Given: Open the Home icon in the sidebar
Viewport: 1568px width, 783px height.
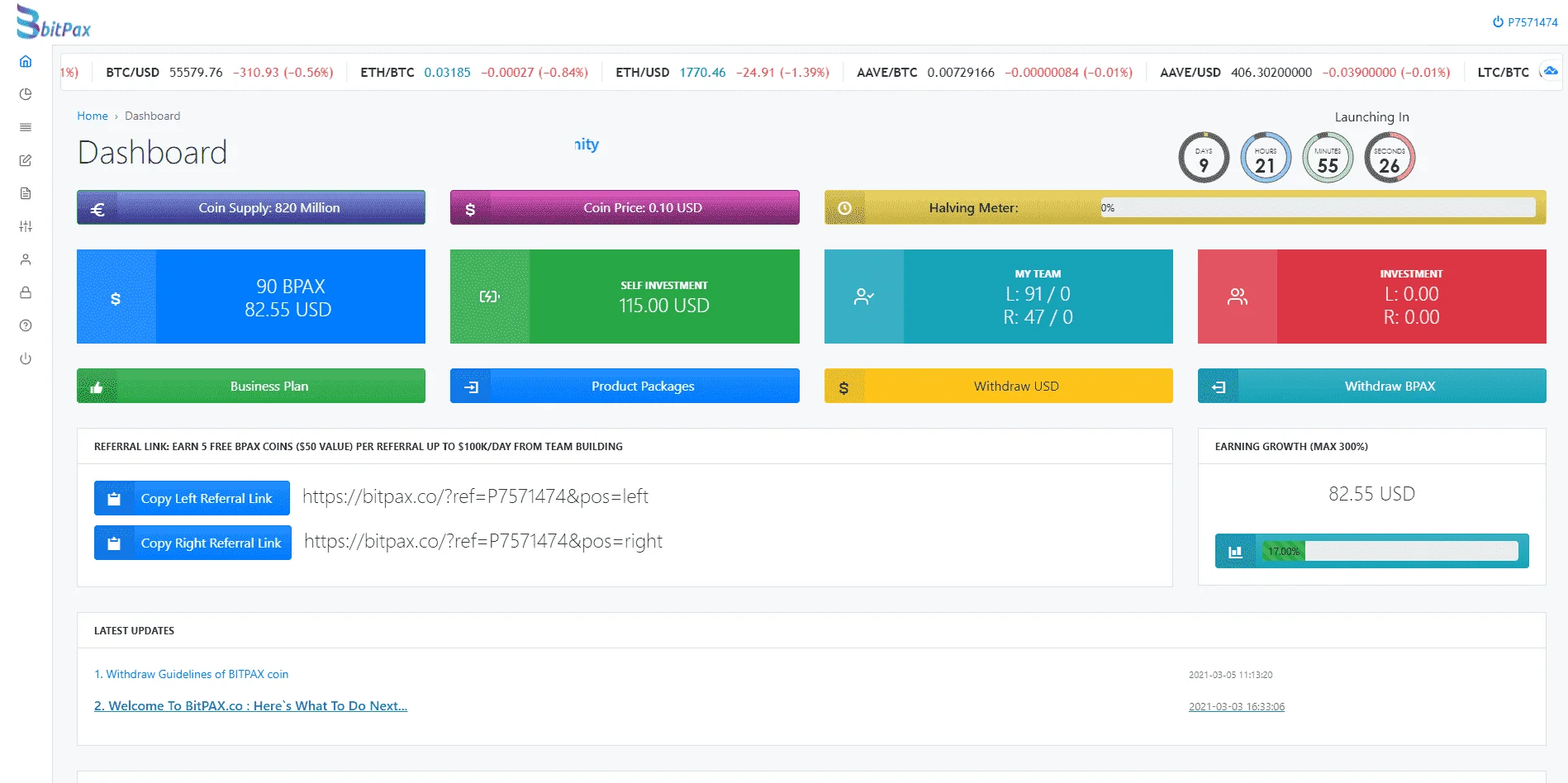Looking at the screenshot, I should 26,61.
